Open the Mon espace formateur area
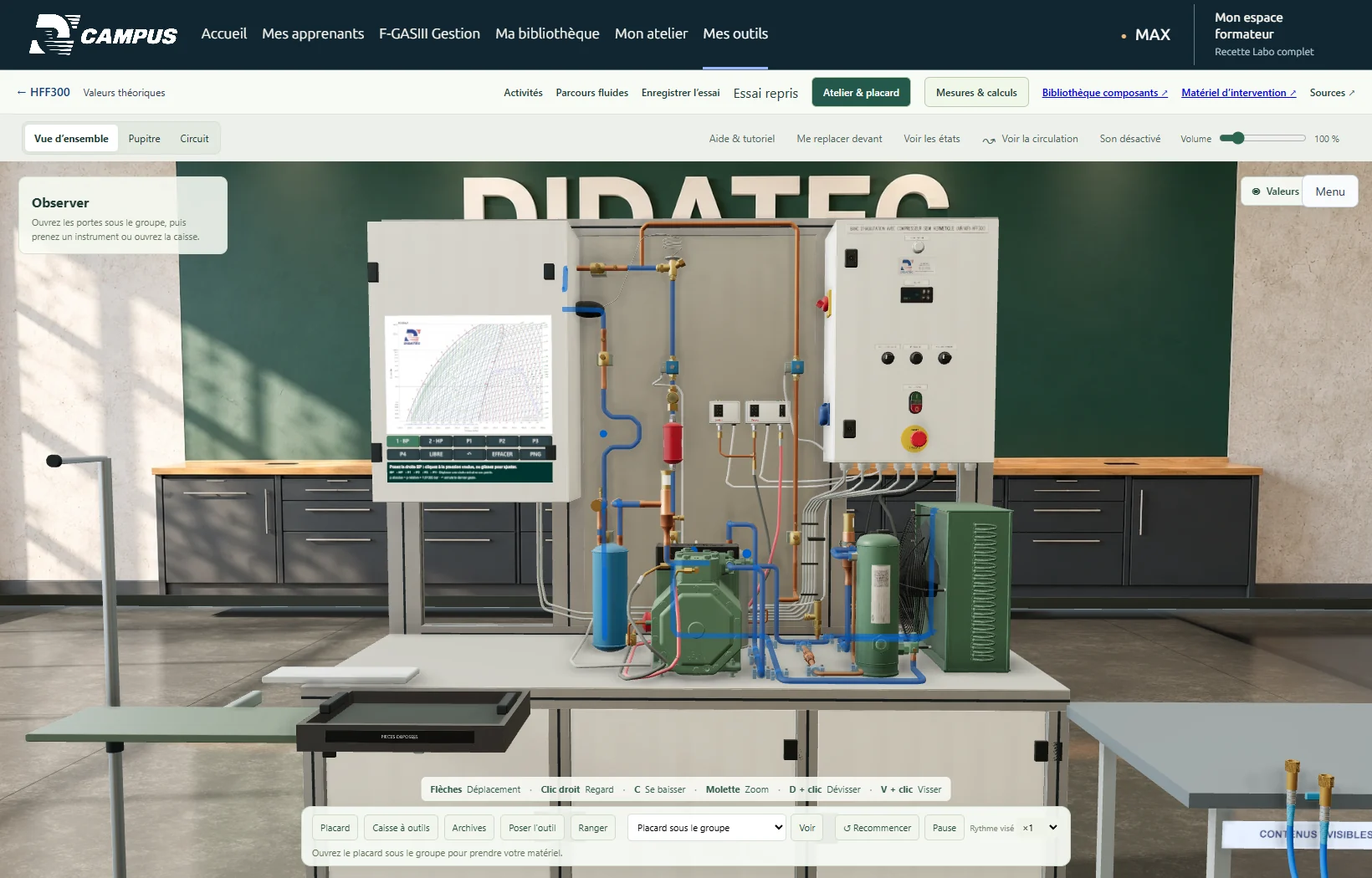Viewport: 1372px width, 878px height. tap(1264, 33)
